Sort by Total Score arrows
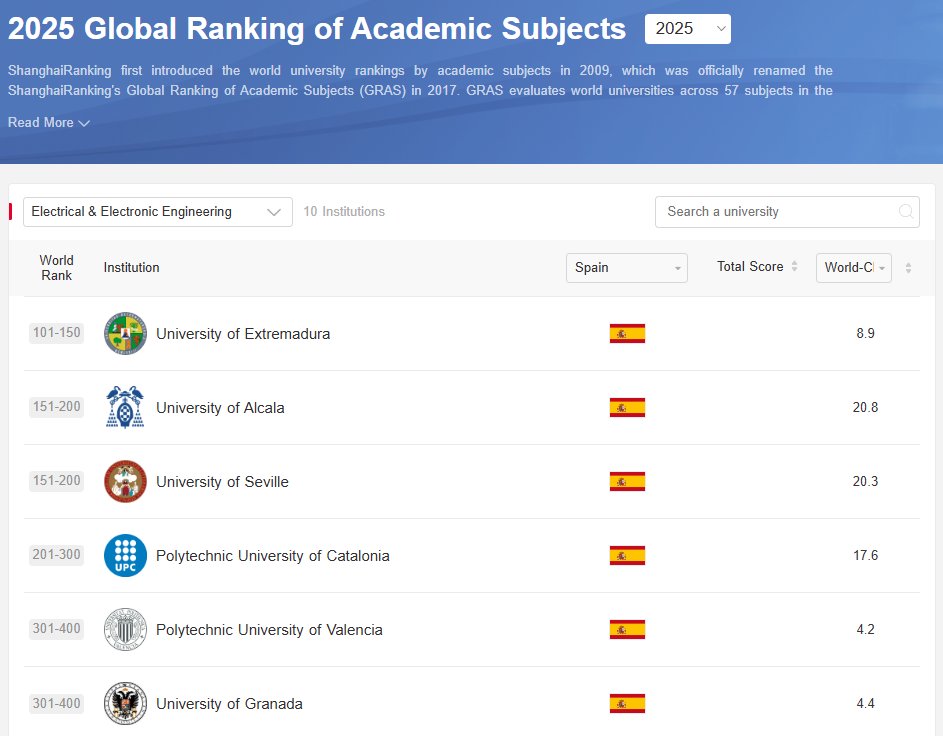943x736 pixels. pyautogui.click(x=794, y=266)
